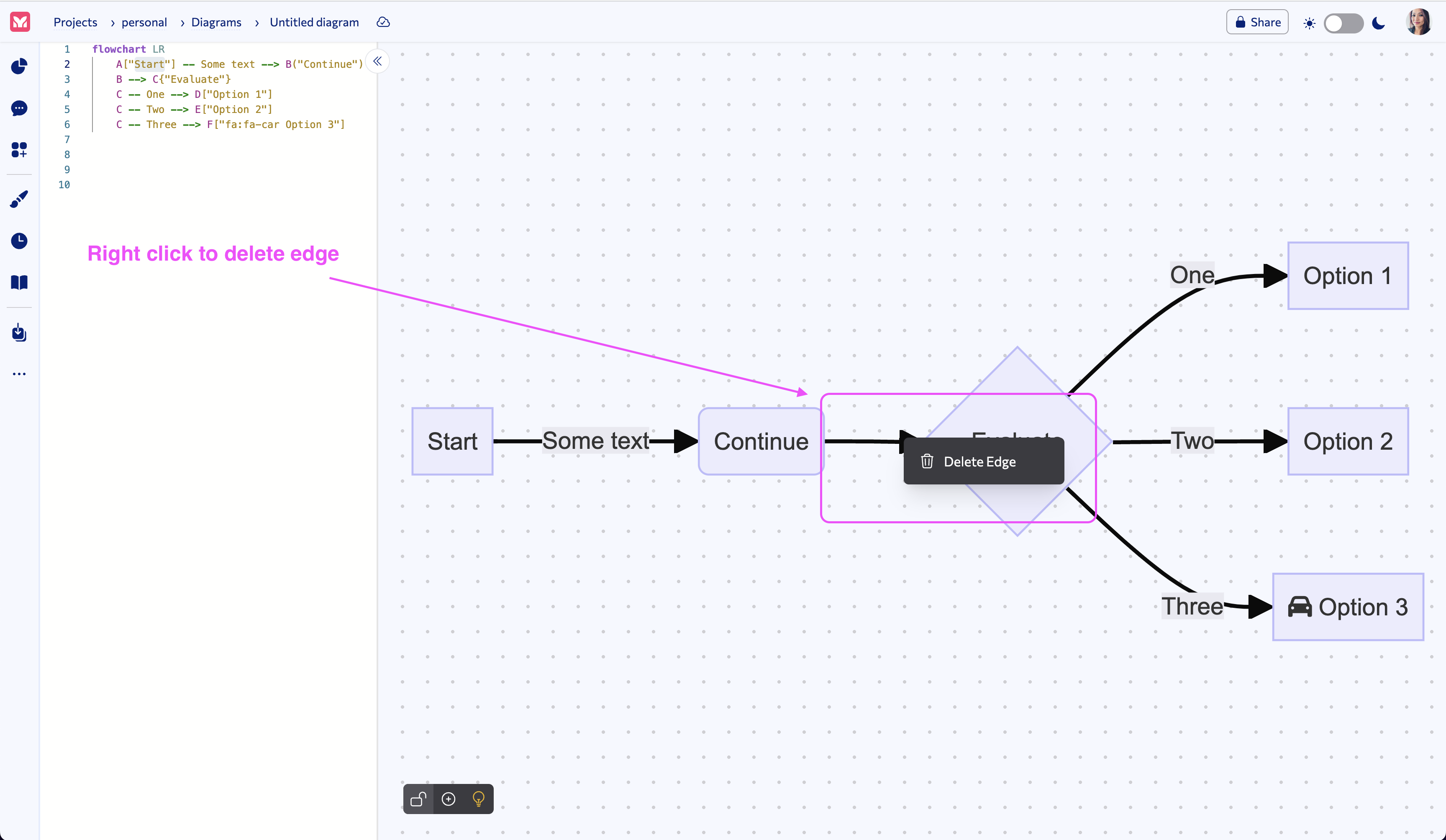The height and width of the screenshot is (840, 1446).
Task: Navigate to Projects via the breadcrumb link
Action: pos(75,22)
